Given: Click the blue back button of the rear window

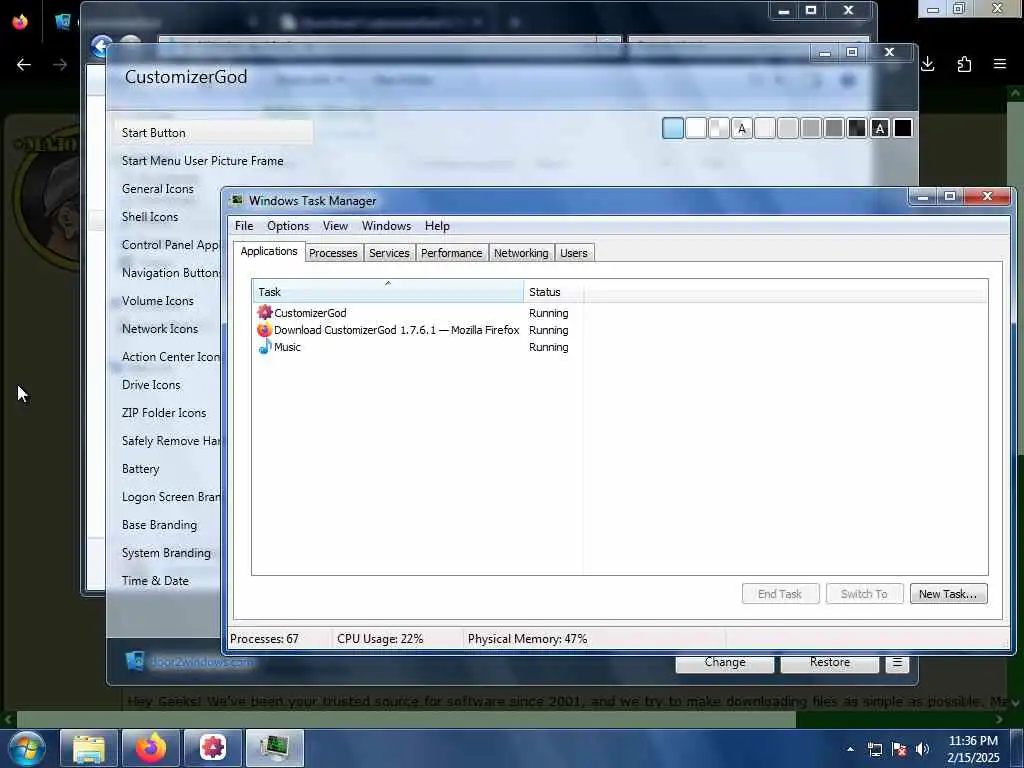Looking at the screenshot, I should point(101,46).
